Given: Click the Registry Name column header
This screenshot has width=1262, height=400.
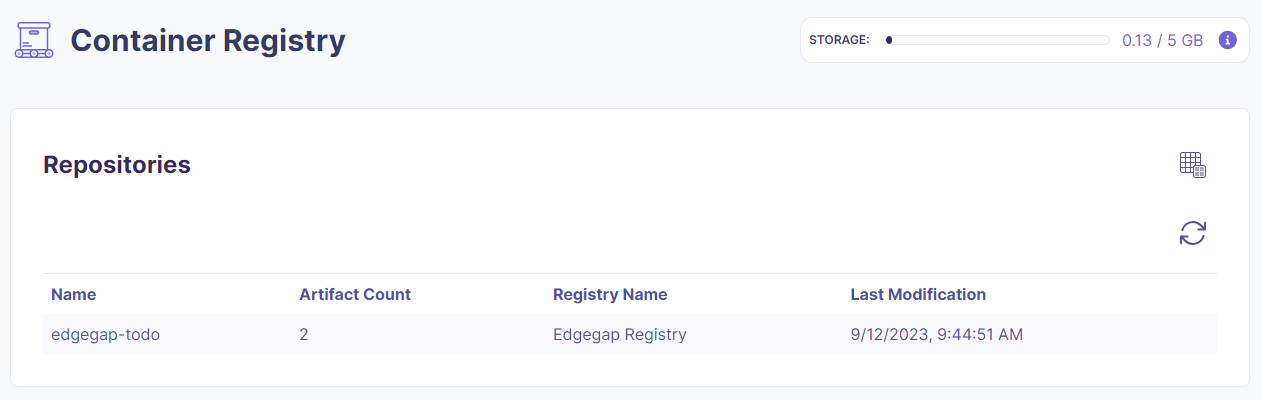Looking at the screenshot, I should tap(610, 294).
